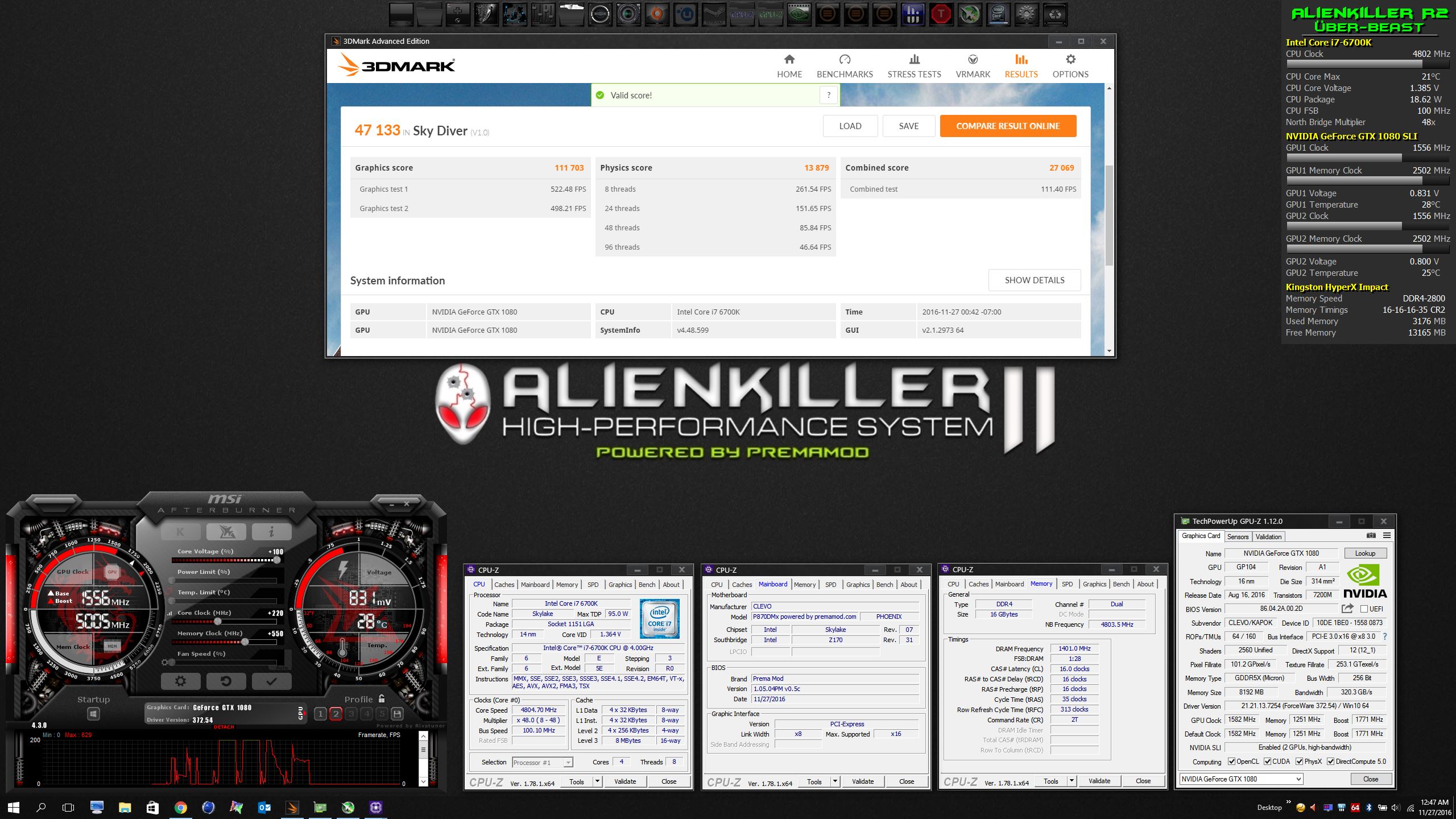Open OPTIONS in 3DMark

[1070, 66]
